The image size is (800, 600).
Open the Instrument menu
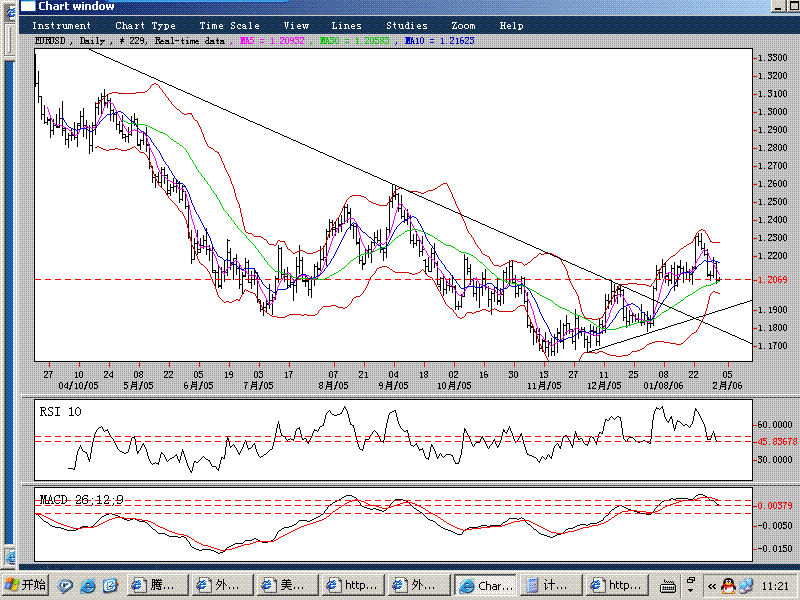(x=62, y=25)
